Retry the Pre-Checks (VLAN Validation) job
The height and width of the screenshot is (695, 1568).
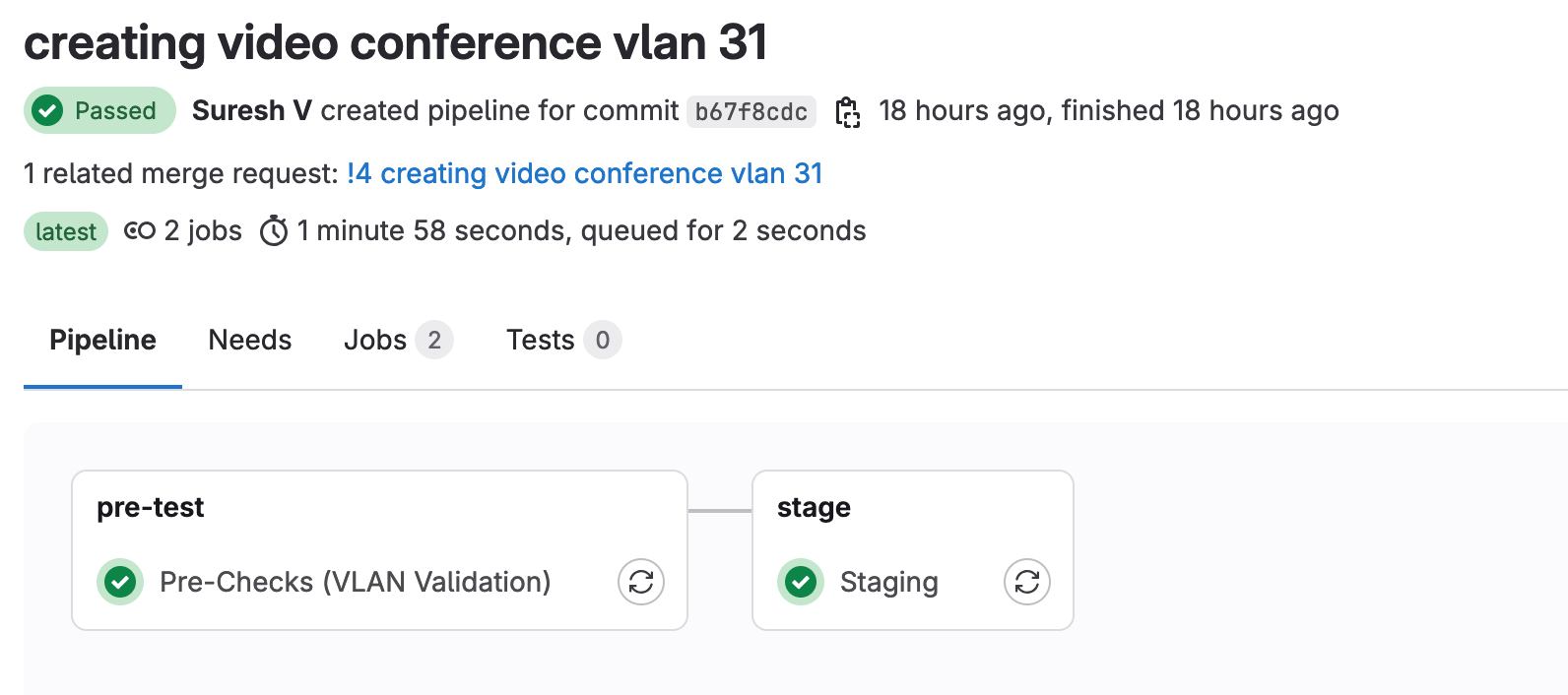click(x=641, y=582)
